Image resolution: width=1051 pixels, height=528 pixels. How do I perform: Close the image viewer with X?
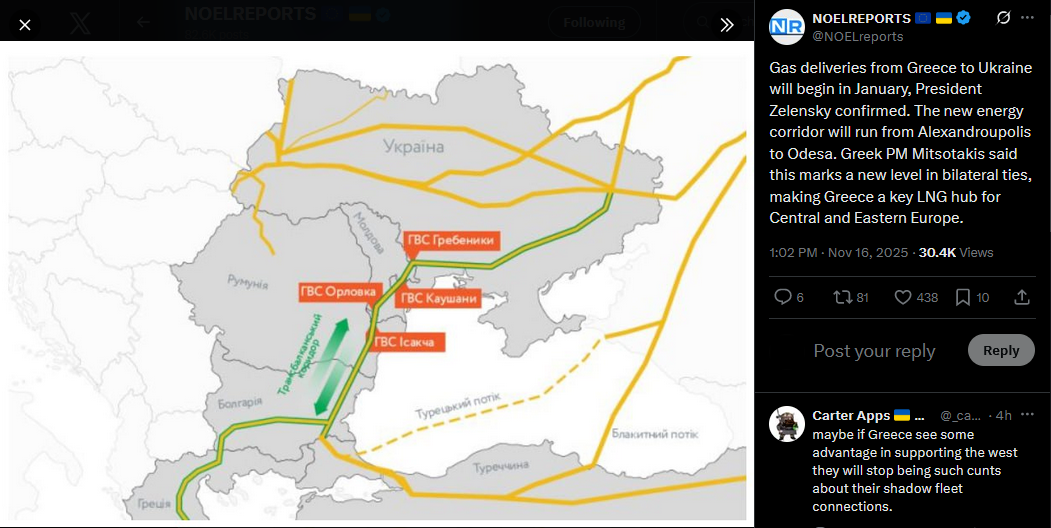tap(25, 25)
